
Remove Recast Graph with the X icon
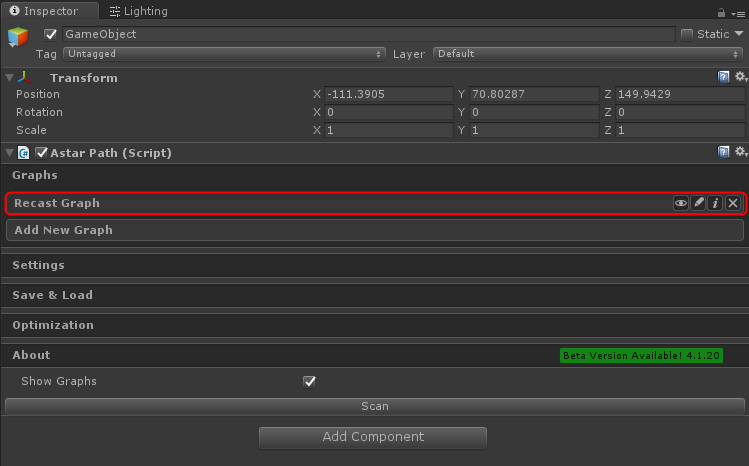point(733,203)
